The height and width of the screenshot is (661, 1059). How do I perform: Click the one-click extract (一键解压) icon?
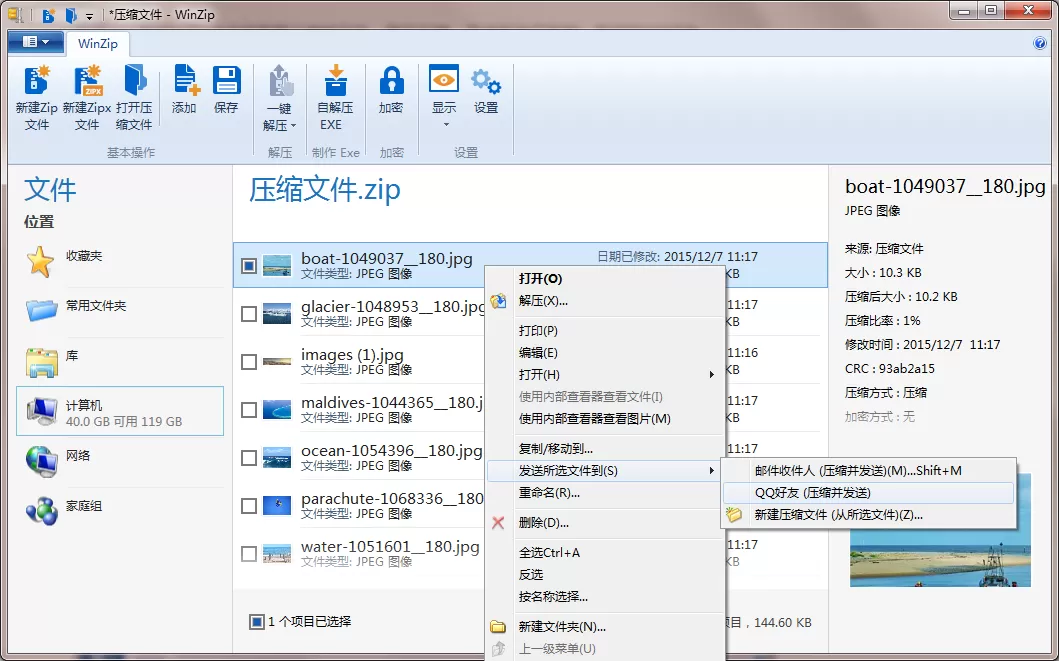tap(280, 80)
